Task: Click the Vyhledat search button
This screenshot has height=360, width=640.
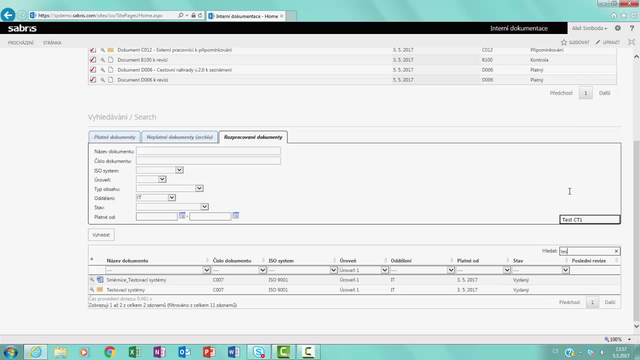Action: tap(101, 235)
